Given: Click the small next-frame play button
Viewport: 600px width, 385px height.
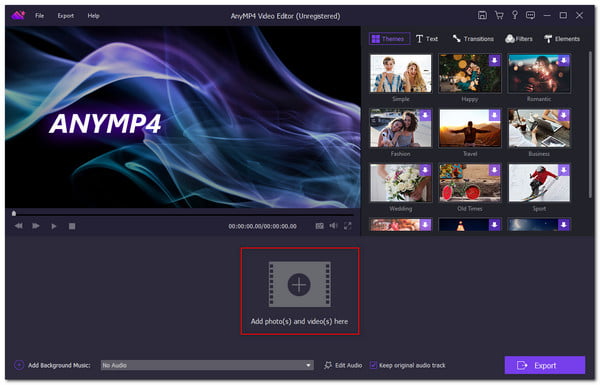Looking at the screenshot, I should 54,226.
